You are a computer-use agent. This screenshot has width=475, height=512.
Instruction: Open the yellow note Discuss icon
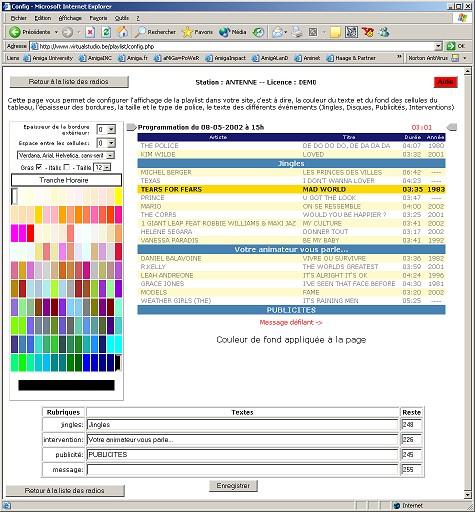point(335,32)
